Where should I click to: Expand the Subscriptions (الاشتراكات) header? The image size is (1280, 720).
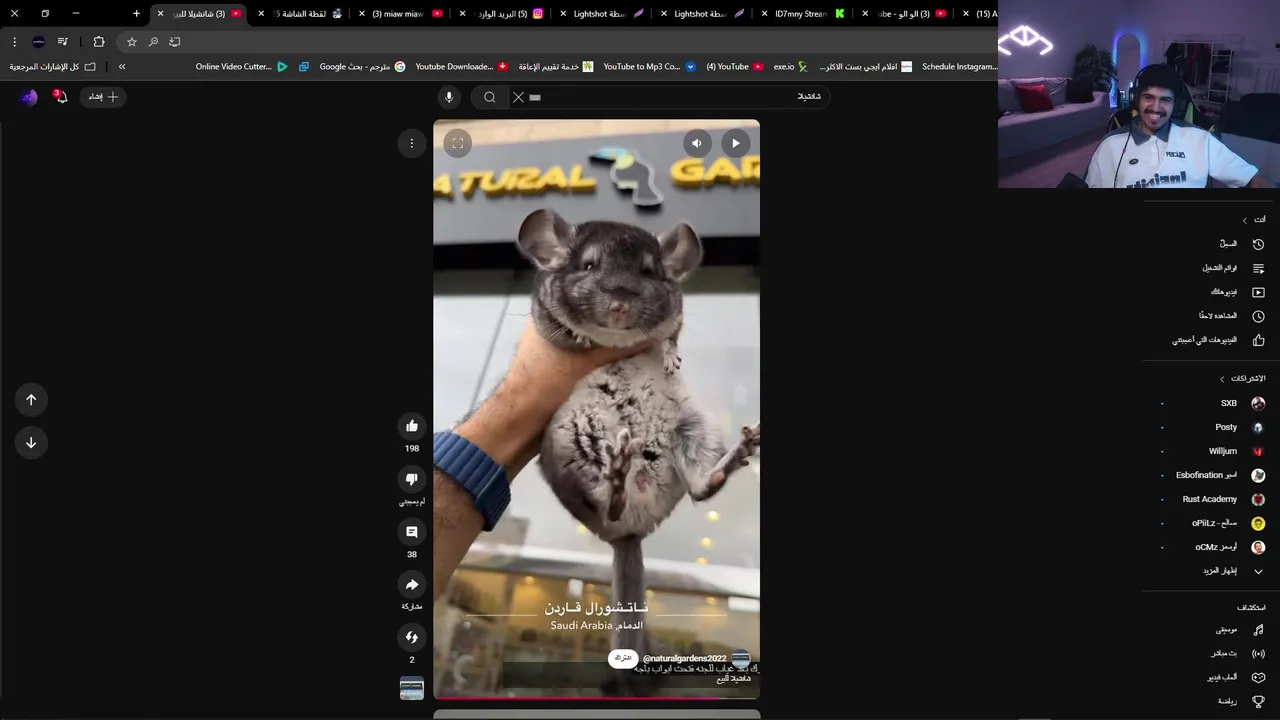point(1242,379)
